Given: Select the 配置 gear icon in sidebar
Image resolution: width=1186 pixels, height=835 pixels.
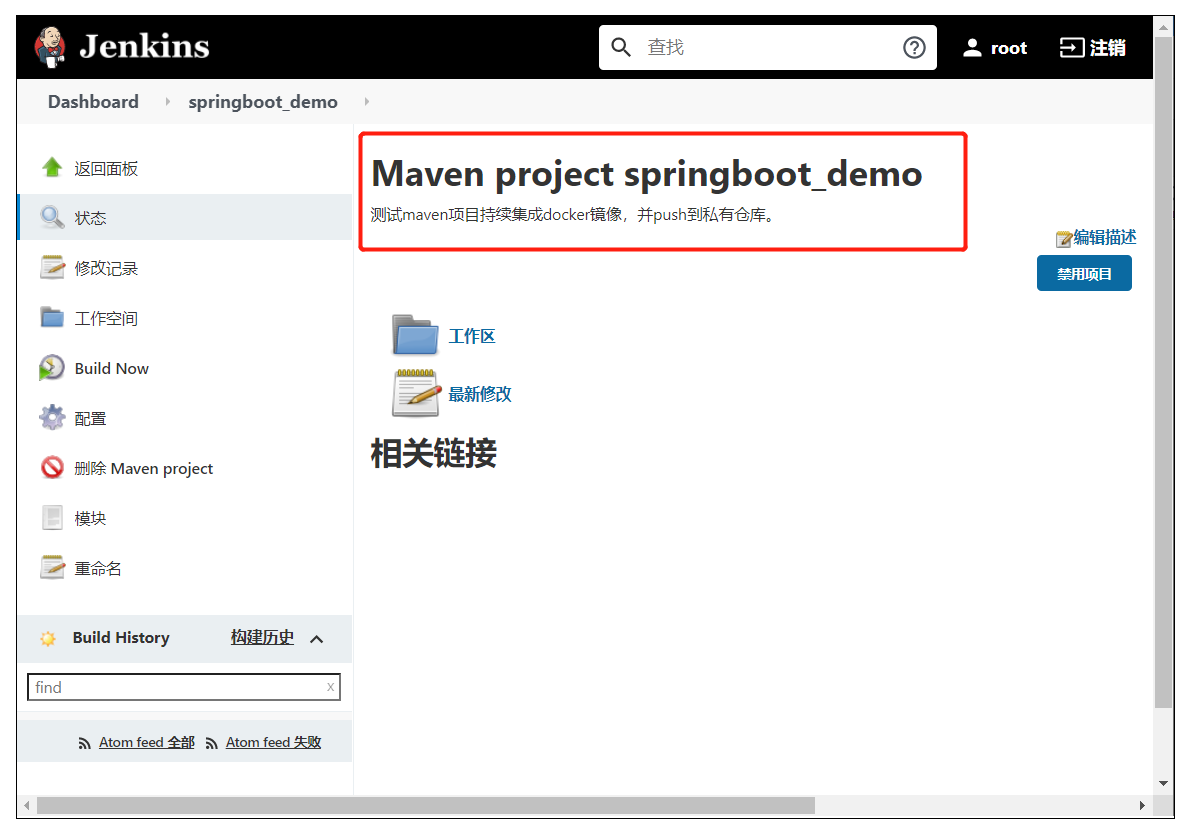Looking at the screenshot, I should click(x=52, y=417).
